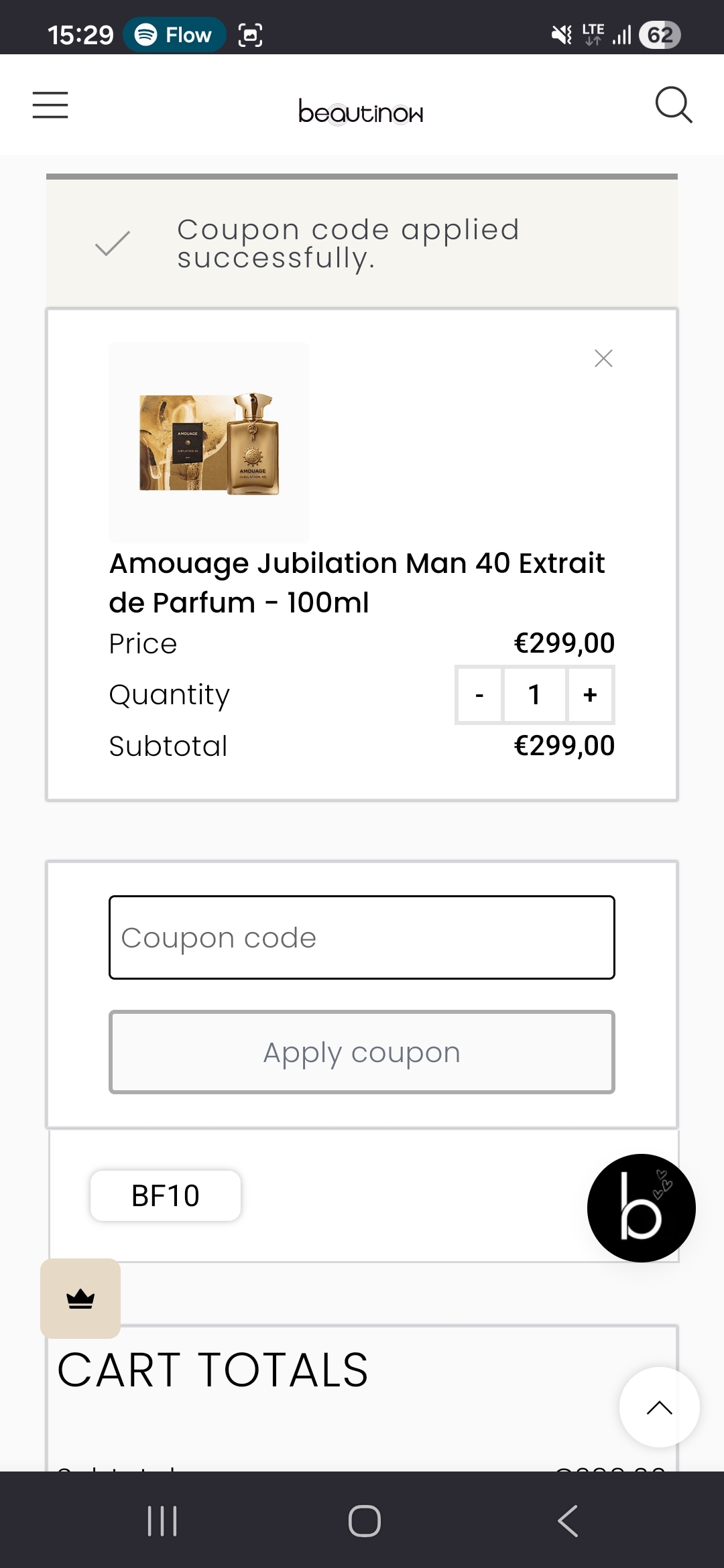Open the hamburger navigation menu
The width and height of the screenshot is (724, 1568).
point(50,105)
